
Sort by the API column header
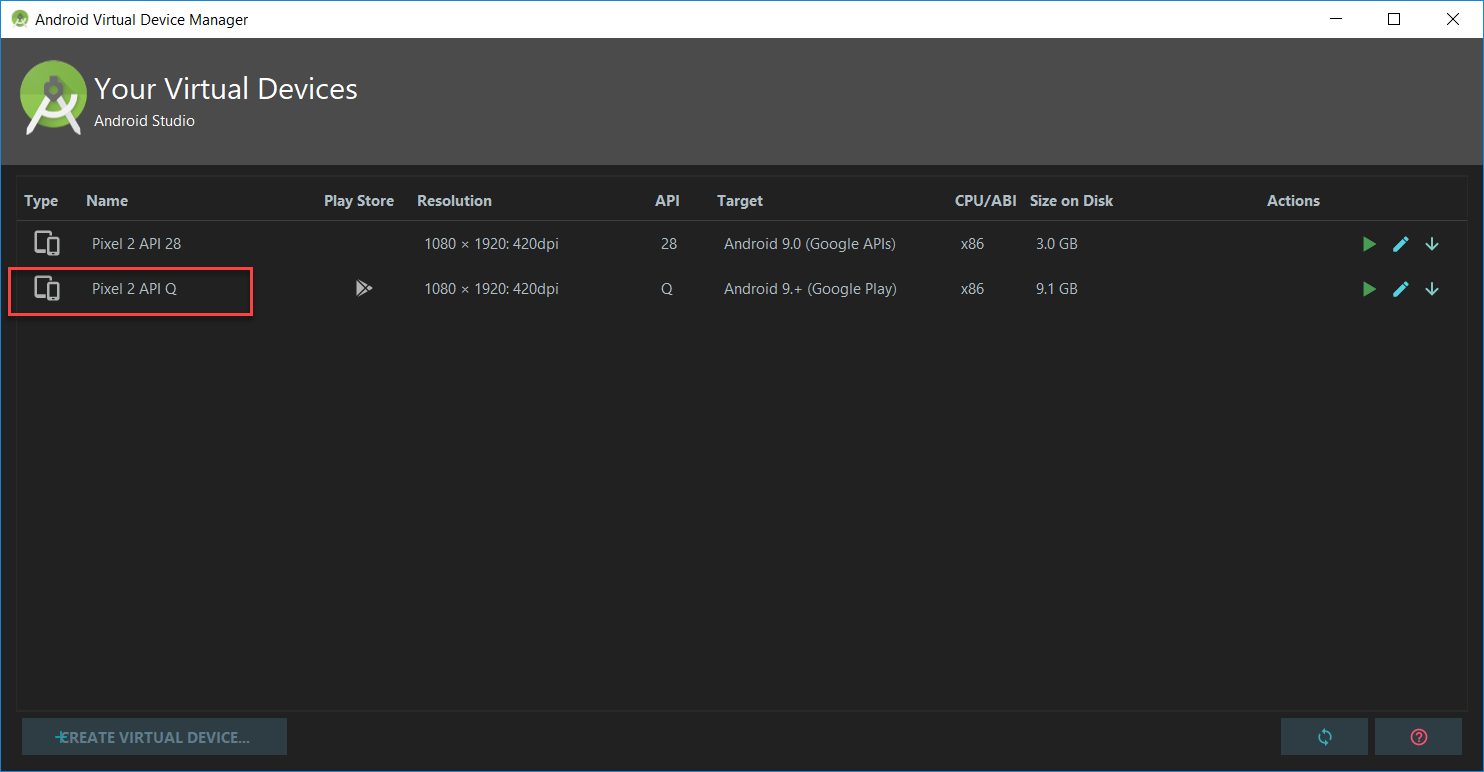tap(667, 200)
